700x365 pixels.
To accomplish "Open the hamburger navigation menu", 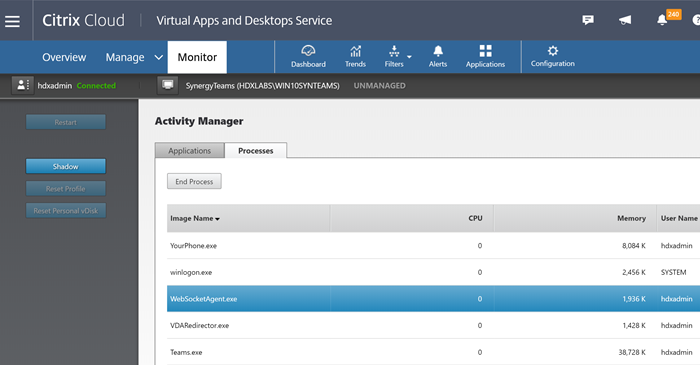I will point(12,21).
